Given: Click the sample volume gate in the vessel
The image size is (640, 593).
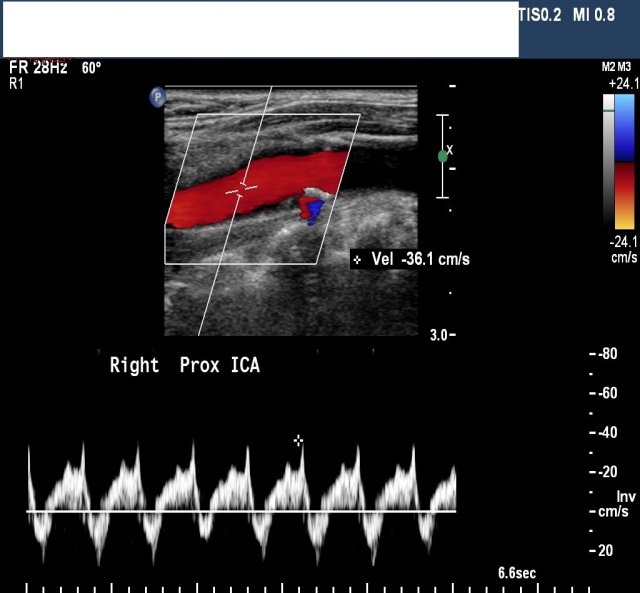Looking at the screenshot, I should pyautogui.click(x=241, y=187).
